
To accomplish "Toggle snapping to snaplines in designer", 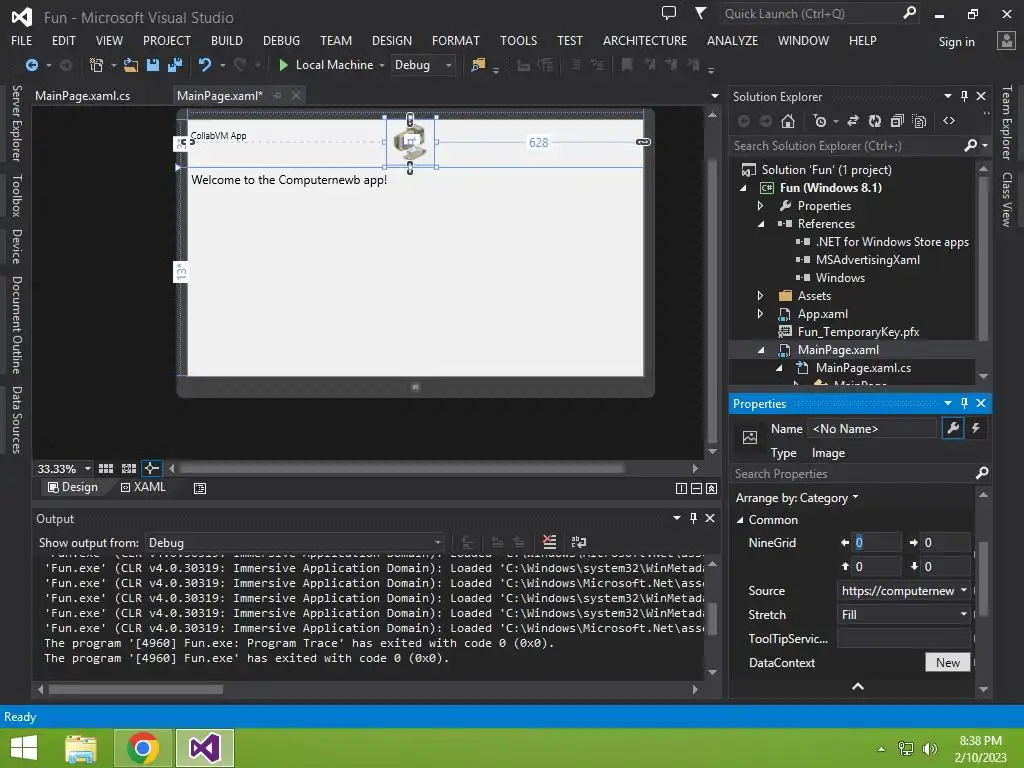I will pyautogui.click(x=152, y=468).
